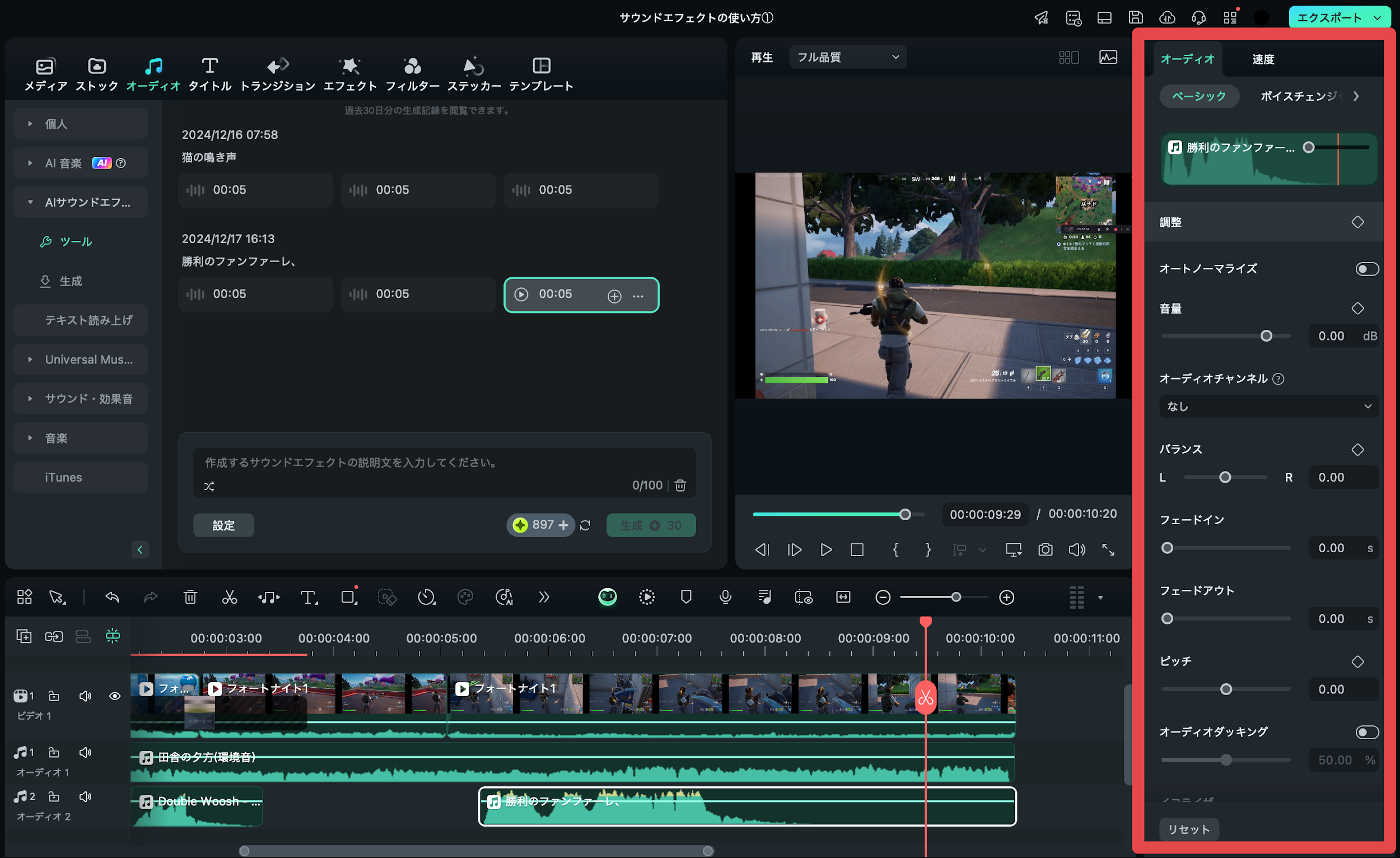Lock the オーディオ 1 track
1400x858 pixels.
pyautogui.click(x=53, y=752)
